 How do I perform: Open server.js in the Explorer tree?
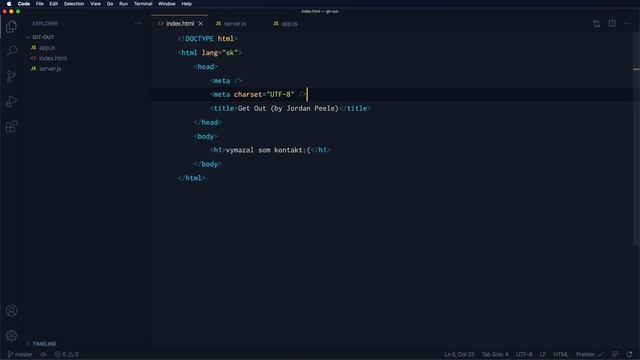[50, 69]
